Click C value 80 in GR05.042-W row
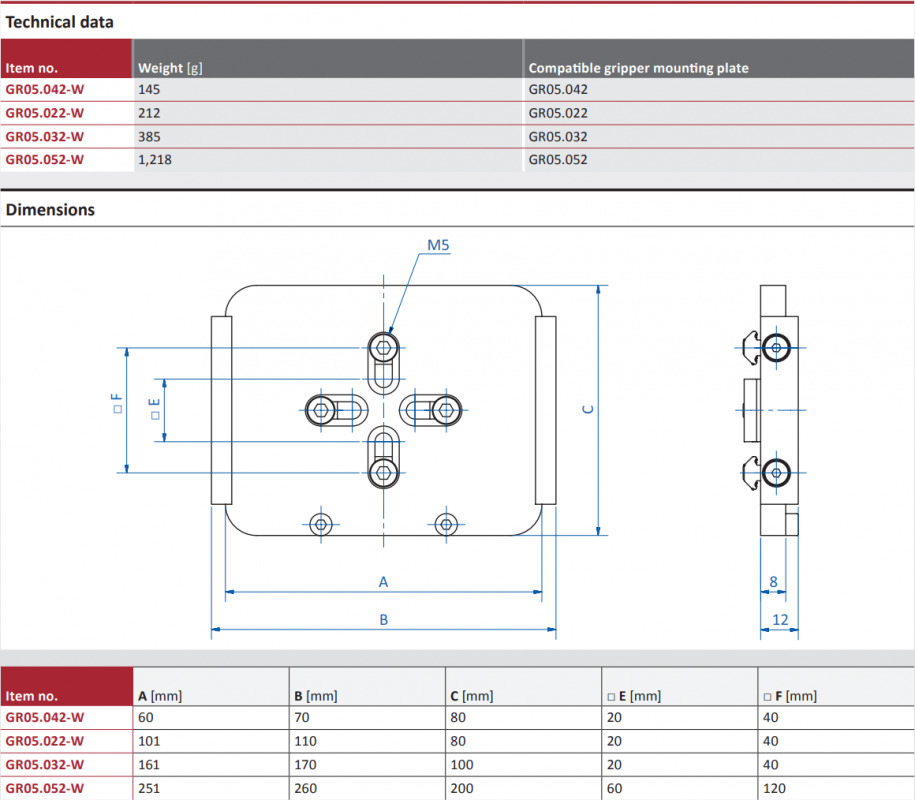The image size is (915, 800). [458, 718]
